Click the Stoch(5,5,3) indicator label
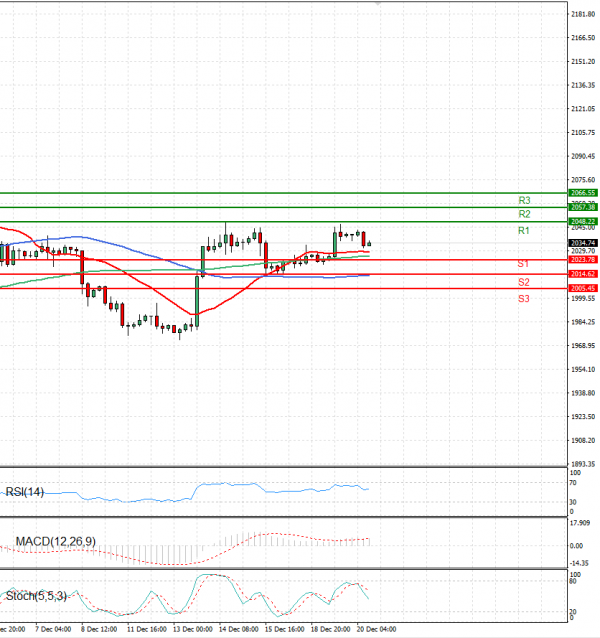The height and width of the screenshot is (638, 600). 36,596
